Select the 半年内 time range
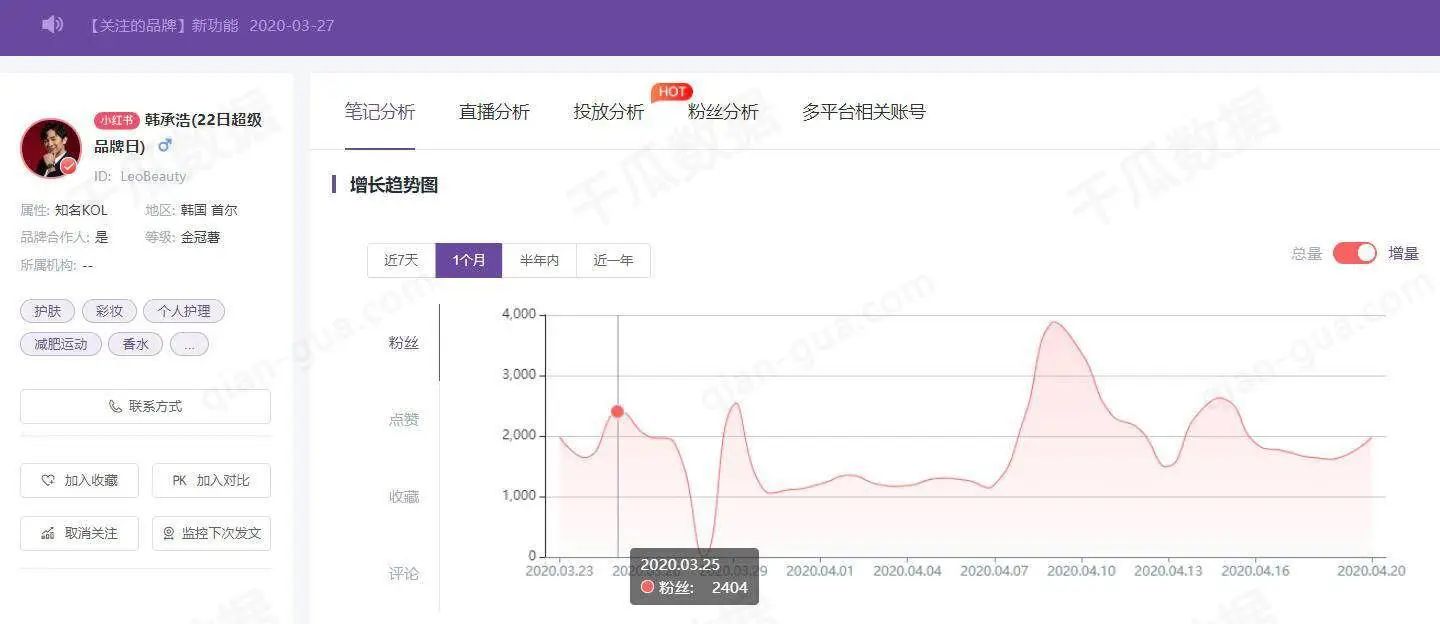 click(x=539, y=260)
